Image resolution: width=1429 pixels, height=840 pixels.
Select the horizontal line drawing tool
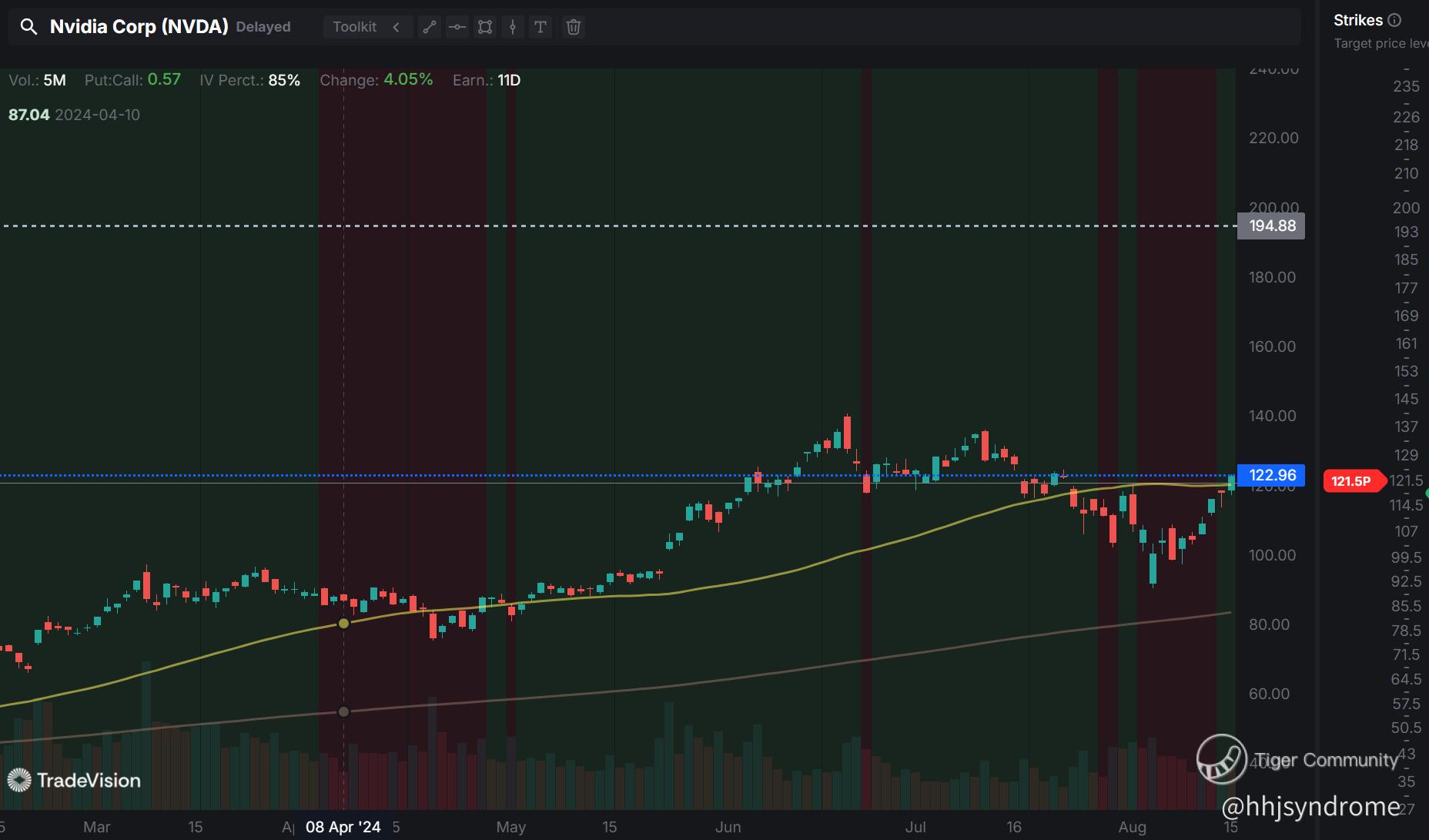pos(457,27)
